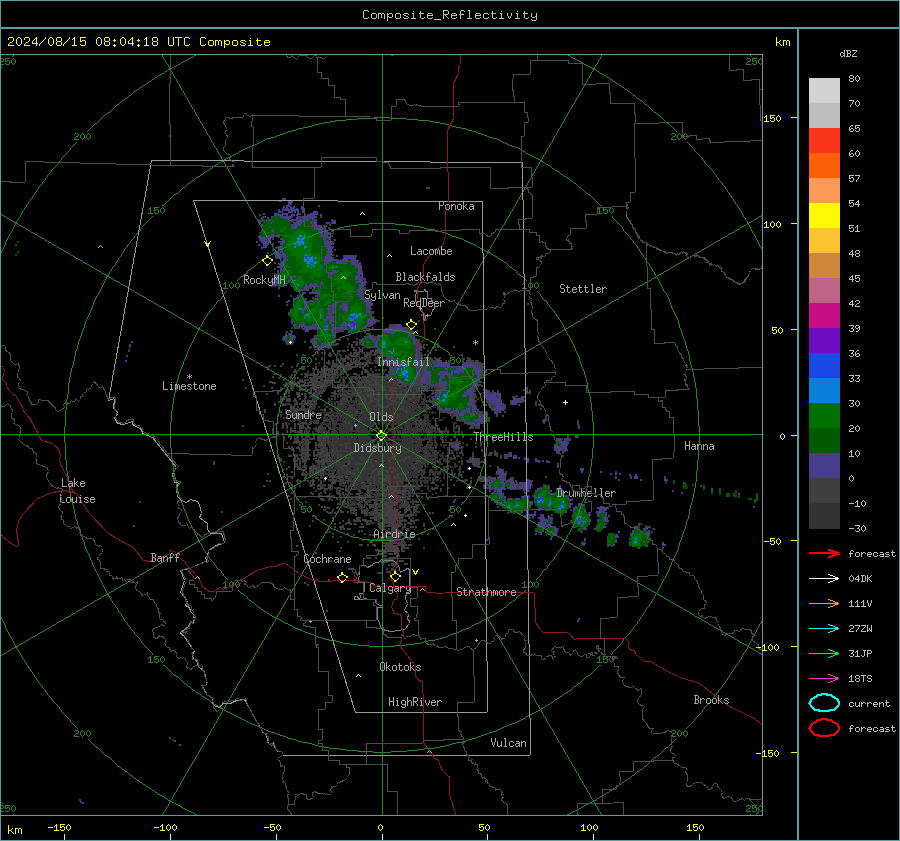
Task: Click the Limestone label
Action: (x=189, y=386)
